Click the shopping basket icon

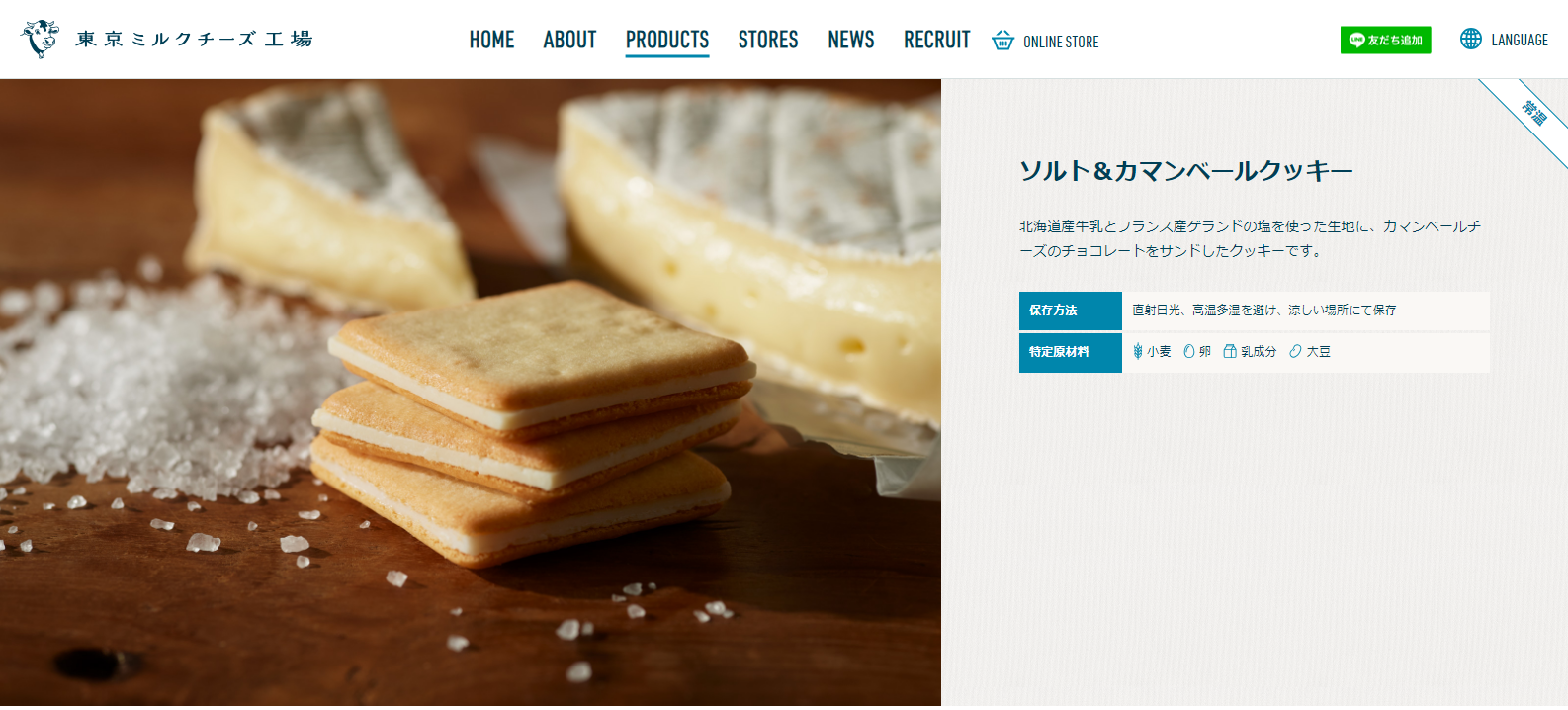(x=1002, y=41)
